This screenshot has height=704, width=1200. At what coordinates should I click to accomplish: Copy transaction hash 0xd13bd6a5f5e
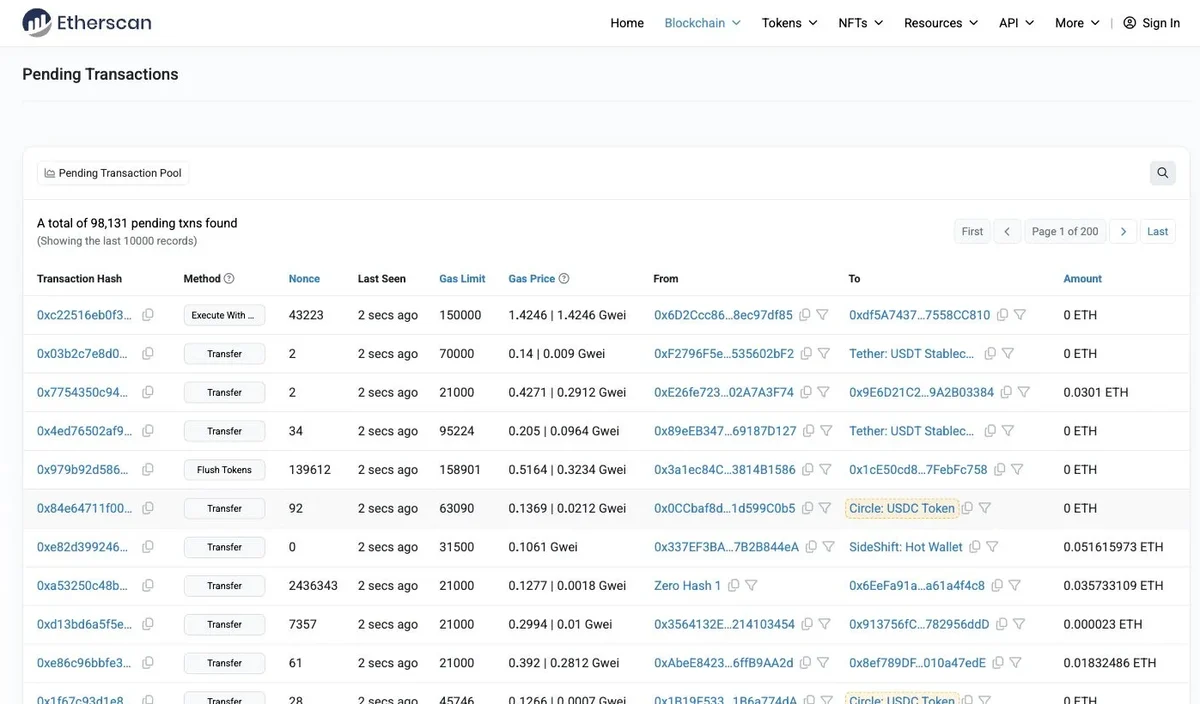pos(148,624)
